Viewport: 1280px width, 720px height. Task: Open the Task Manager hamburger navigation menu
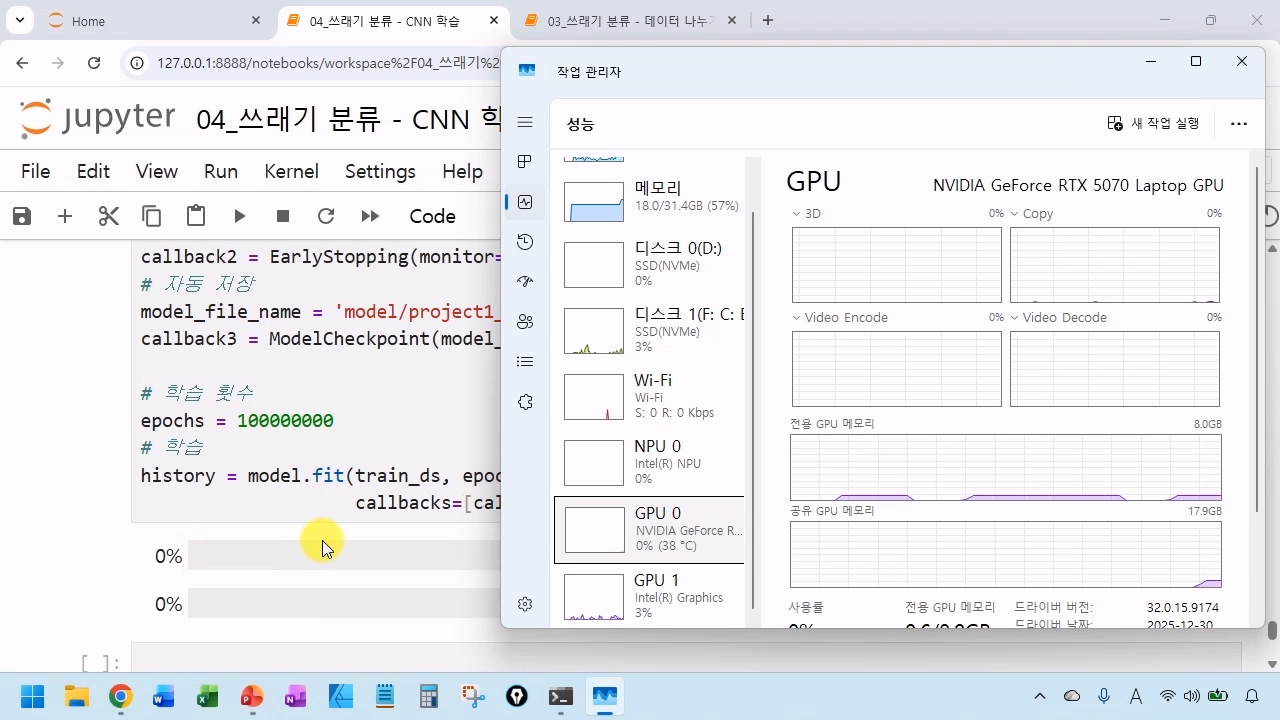tap(525, 122)
